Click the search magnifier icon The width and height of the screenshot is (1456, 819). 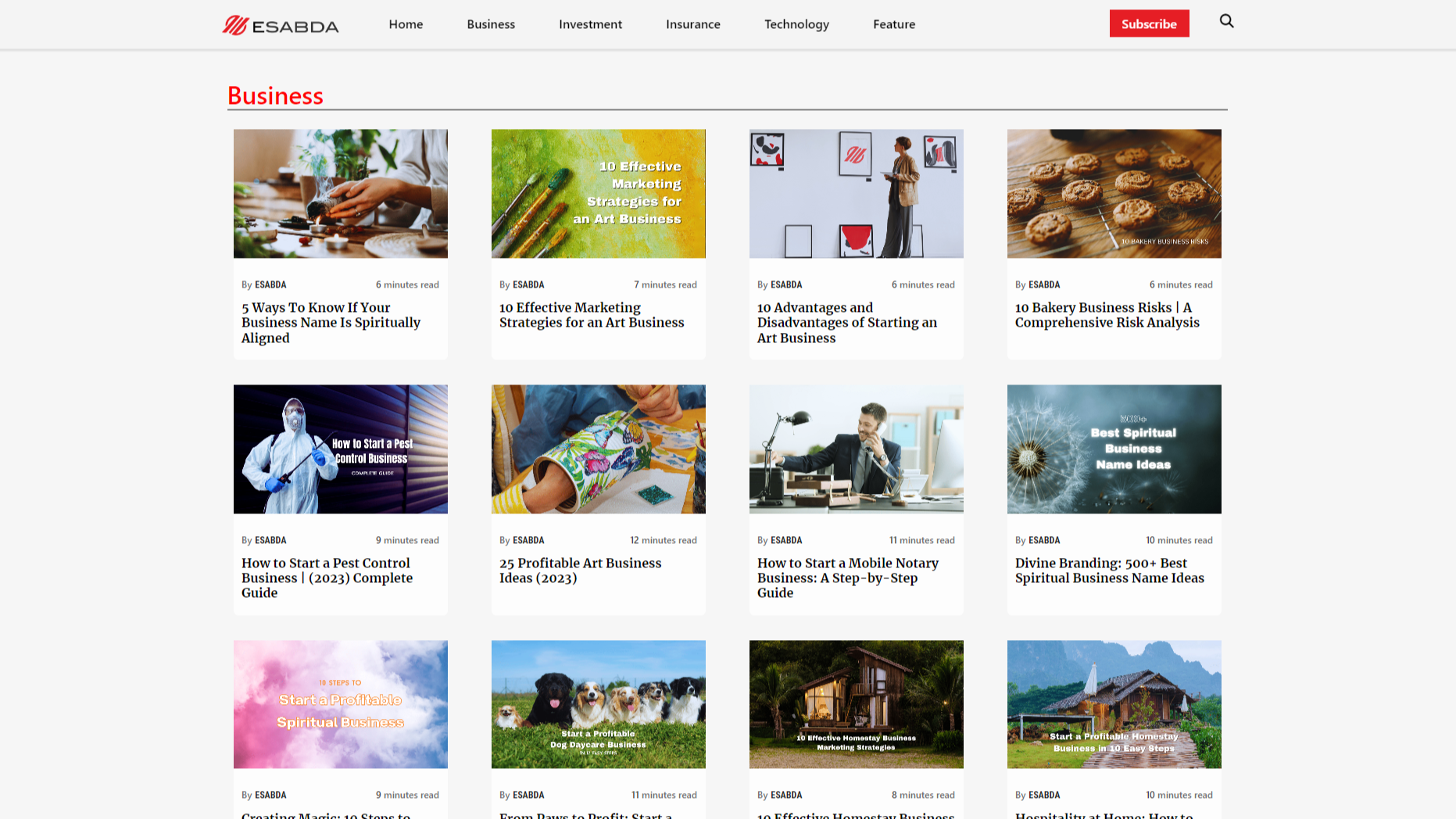pos(1226,21)
